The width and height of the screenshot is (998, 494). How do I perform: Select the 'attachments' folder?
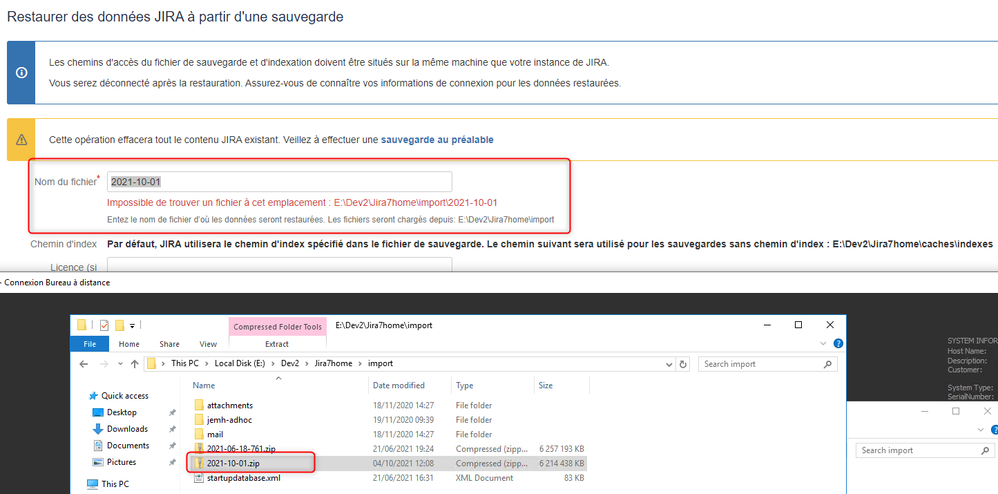tap(230, 405)
